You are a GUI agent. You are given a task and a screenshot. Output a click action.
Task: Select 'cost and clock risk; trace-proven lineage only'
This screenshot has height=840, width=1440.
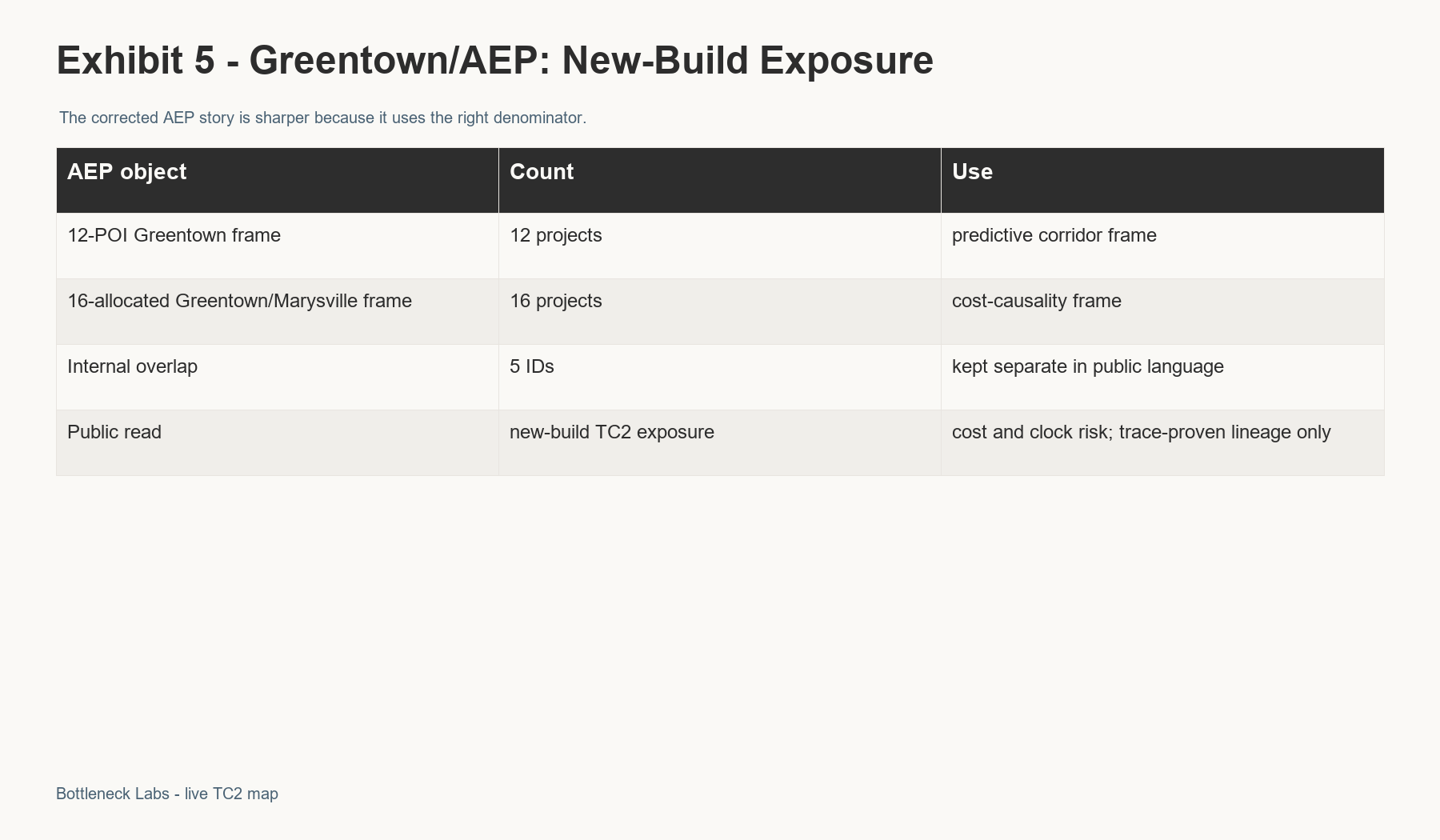click(x=1162, y=442)
